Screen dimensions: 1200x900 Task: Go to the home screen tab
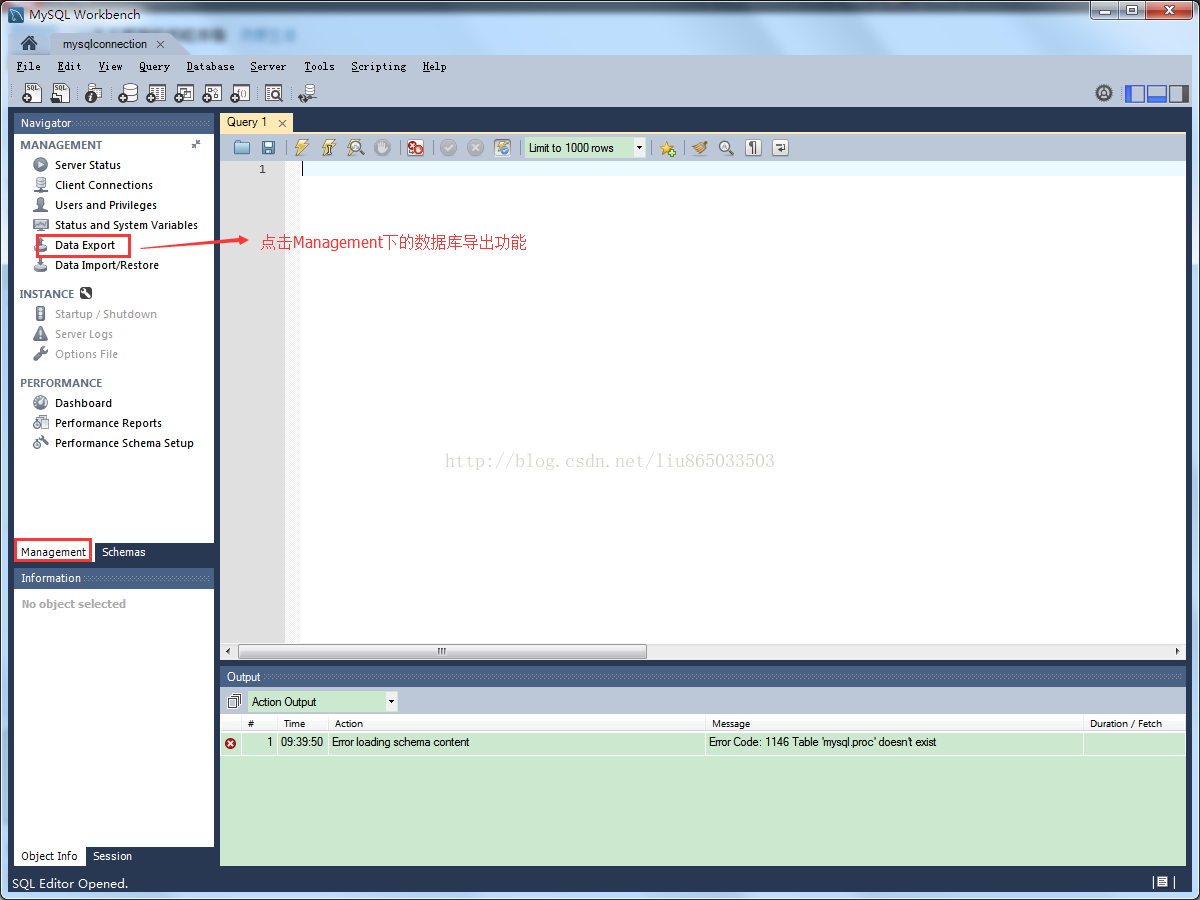click(x=29, y=44)
